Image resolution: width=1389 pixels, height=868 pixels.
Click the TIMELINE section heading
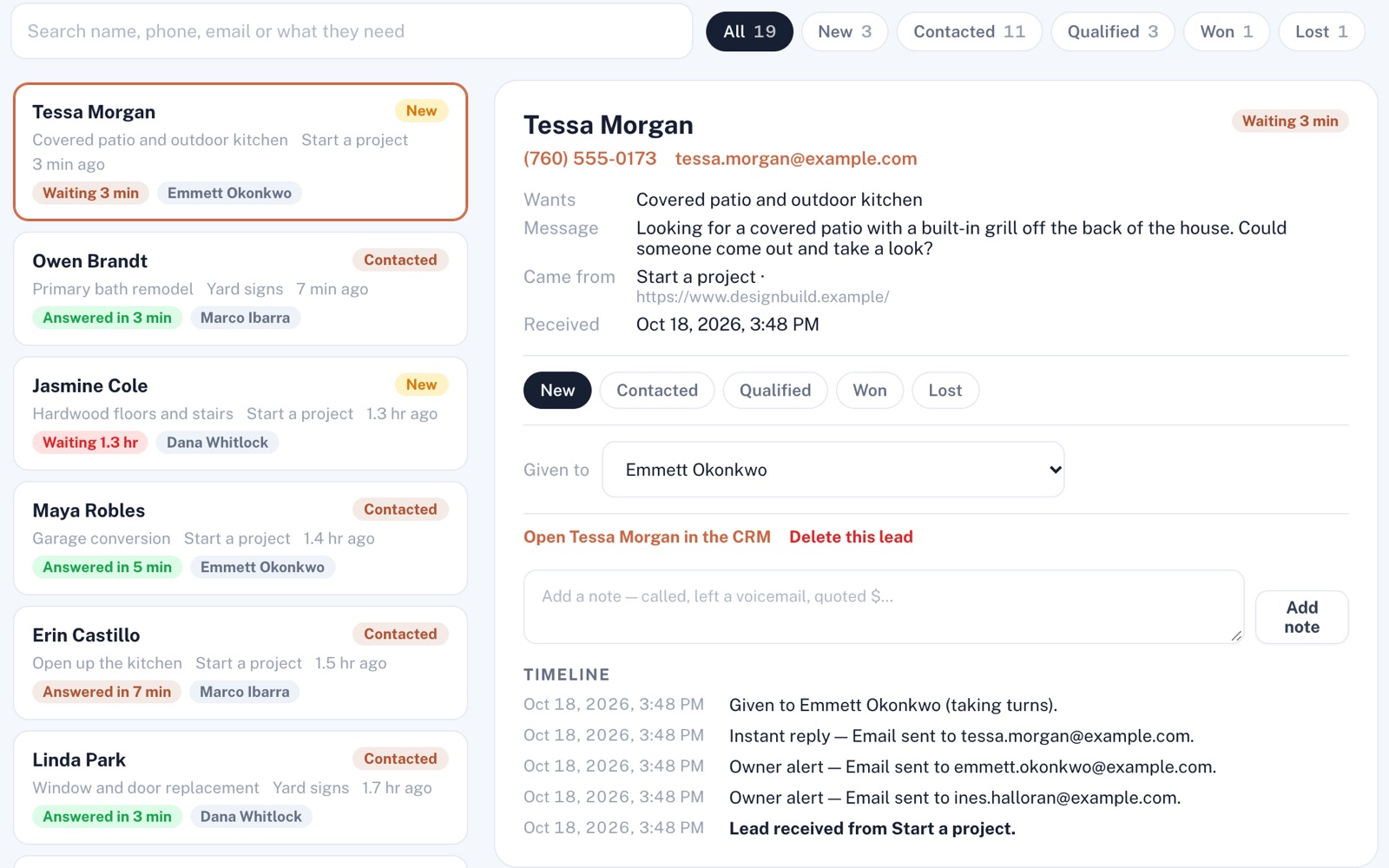tap(566, 674)
